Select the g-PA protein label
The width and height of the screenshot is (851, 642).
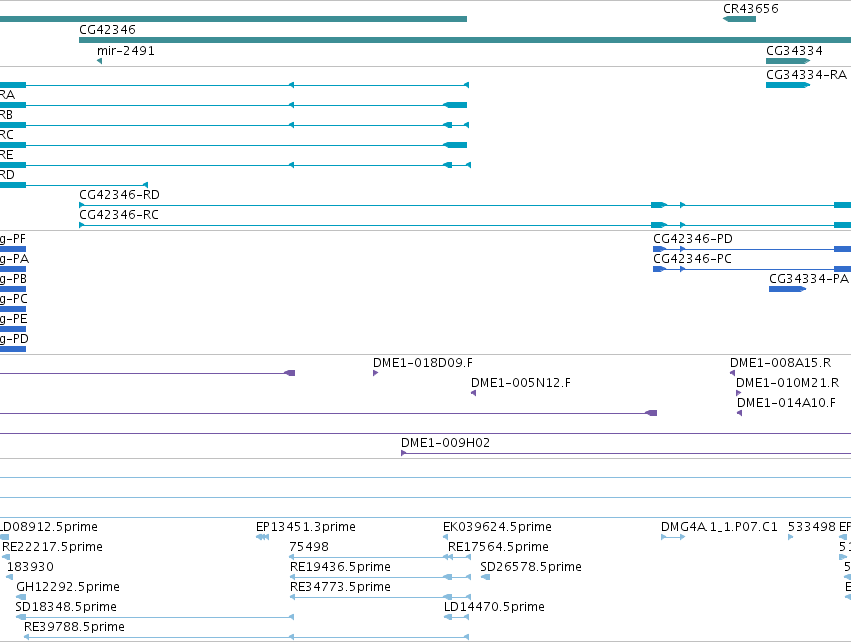point(14,259)
